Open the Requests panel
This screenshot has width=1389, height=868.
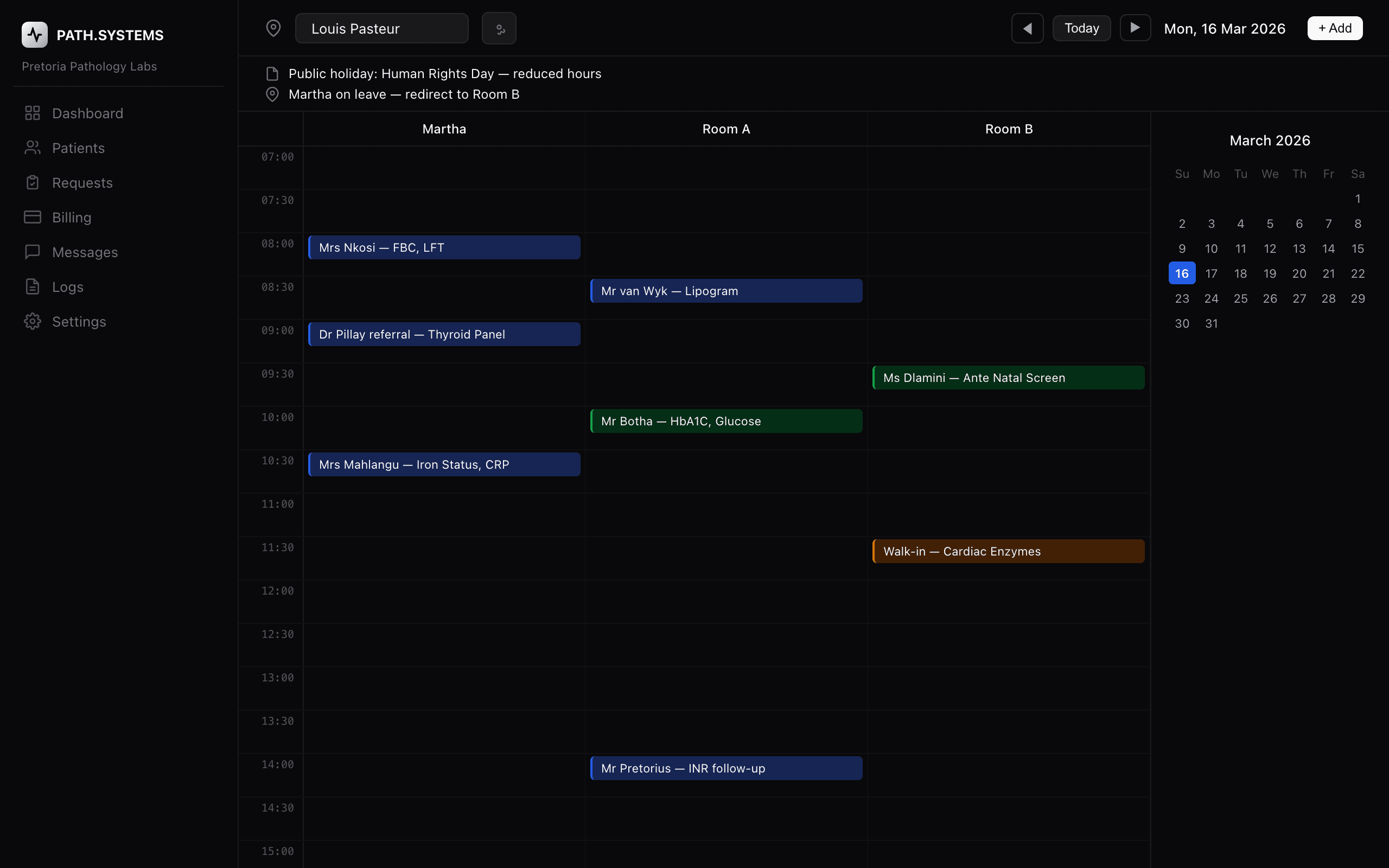[82, 183]
